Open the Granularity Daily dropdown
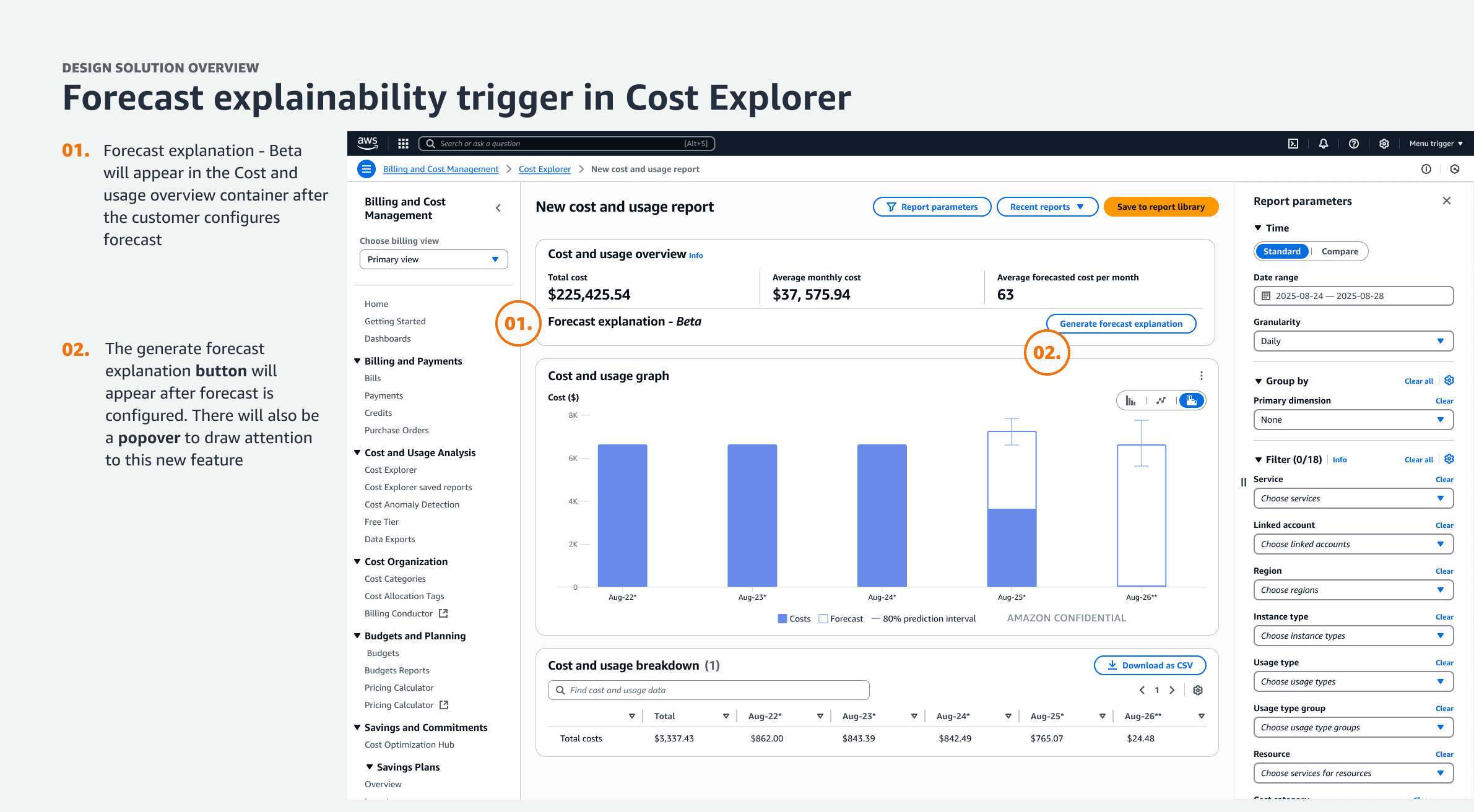 (x=1353, y=341)
